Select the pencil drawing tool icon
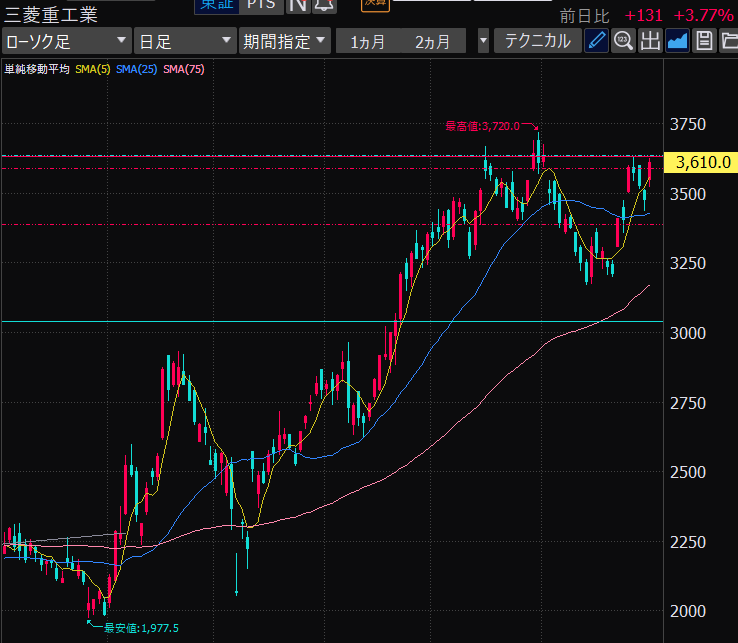 (x=596, y=41)
